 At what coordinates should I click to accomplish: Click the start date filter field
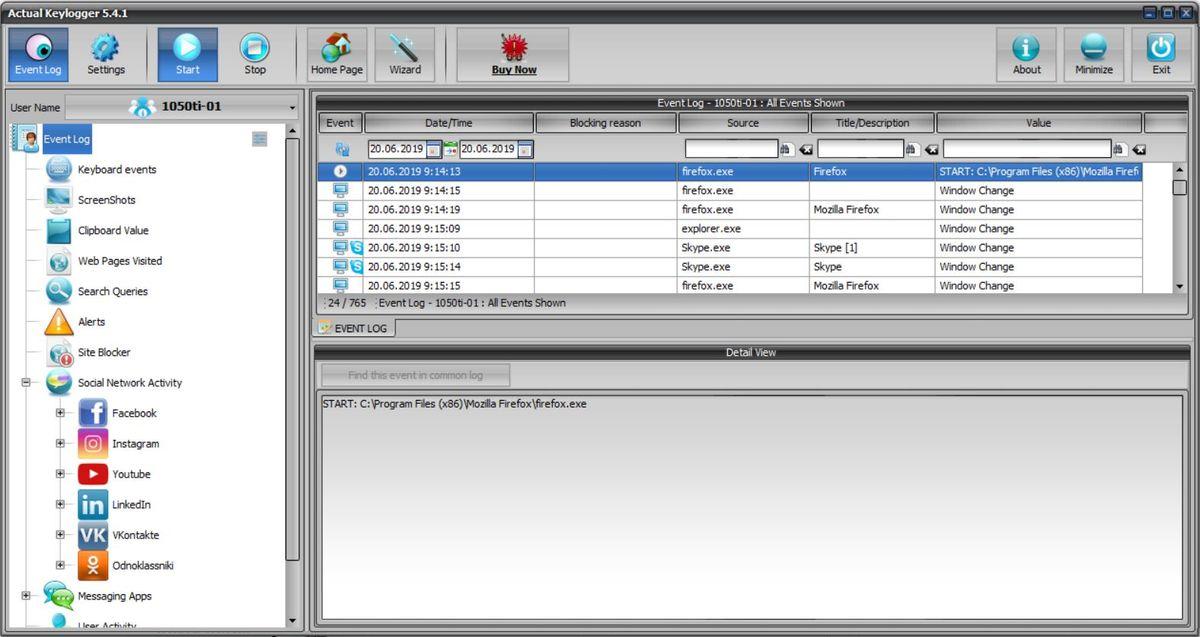click(396, 149)
